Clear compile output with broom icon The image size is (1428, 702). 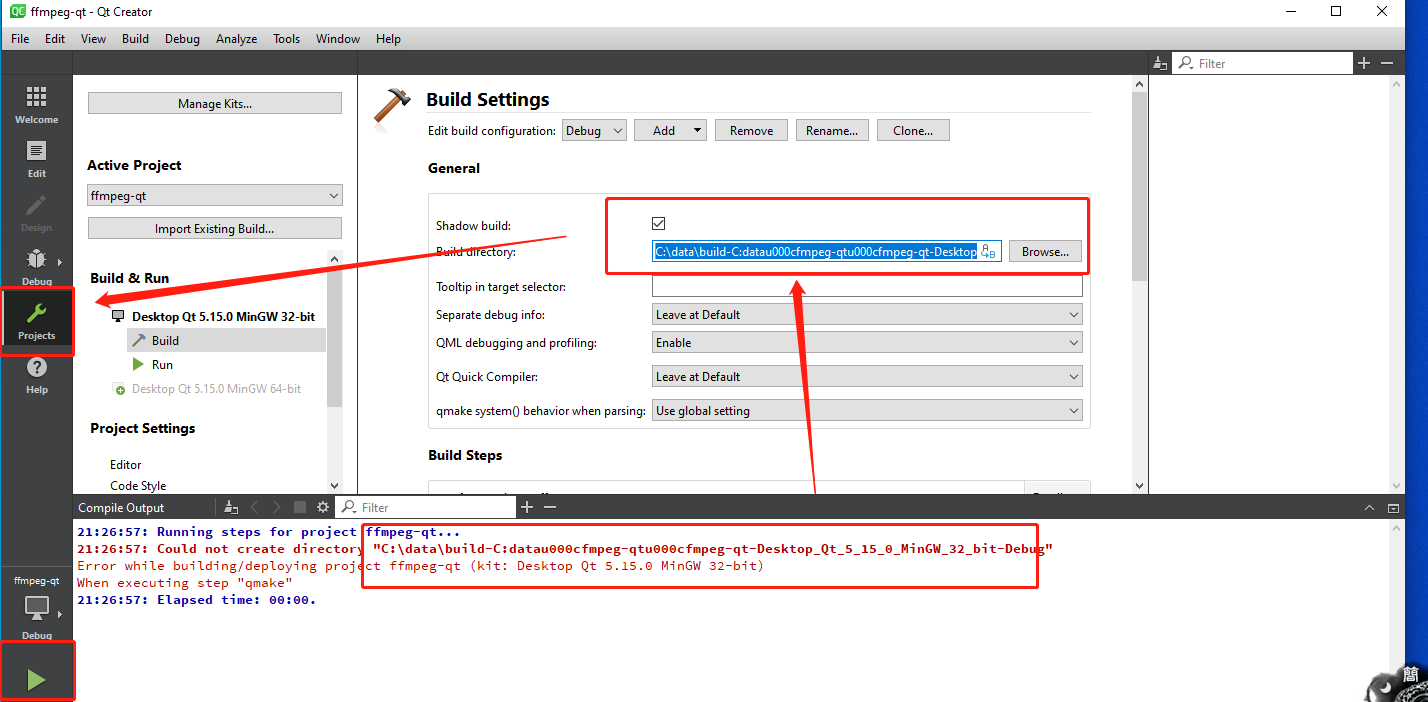pyautogui.click(x=231, y=508)
